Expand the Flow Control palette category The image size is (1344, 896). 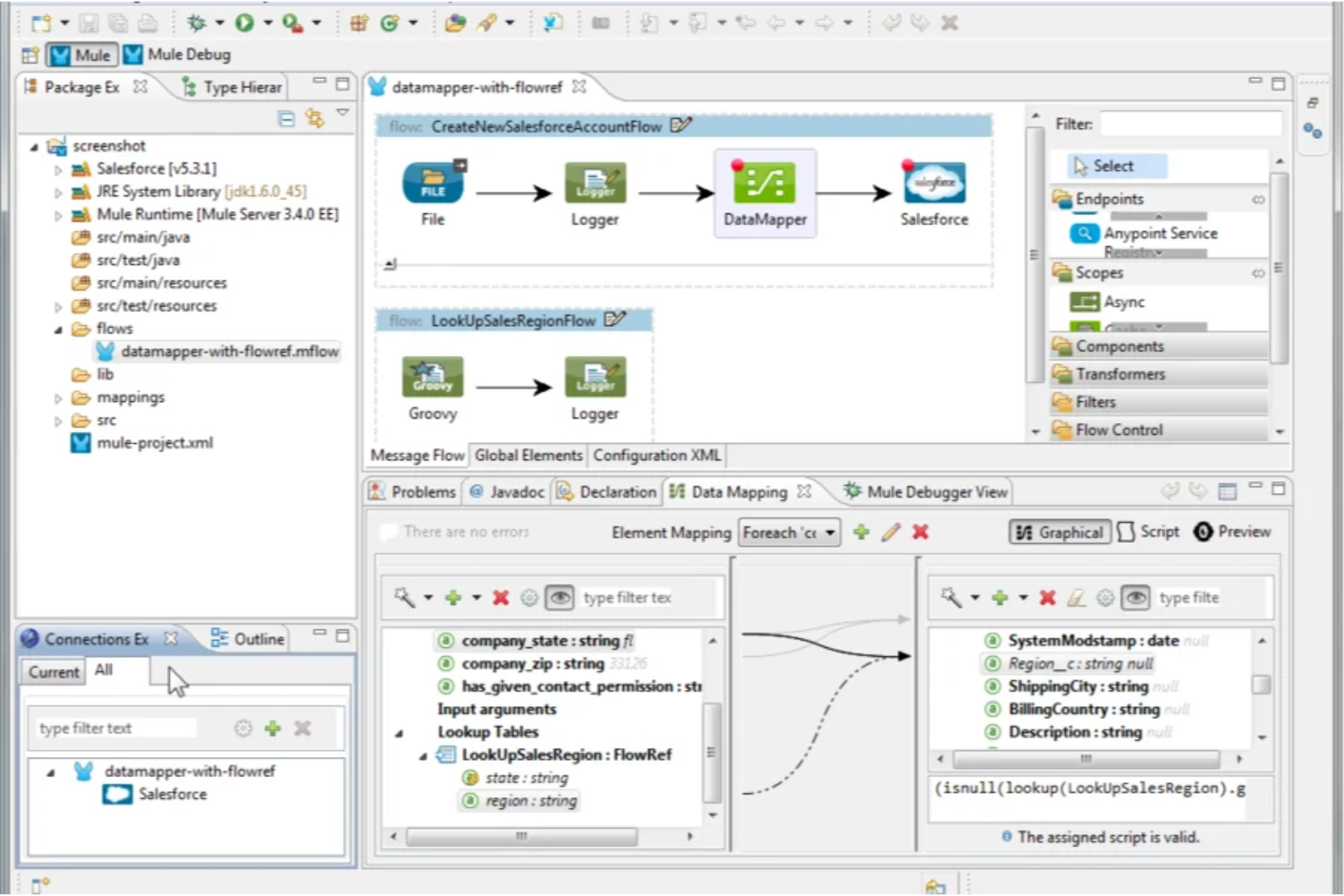click(x=1159, y=430)
